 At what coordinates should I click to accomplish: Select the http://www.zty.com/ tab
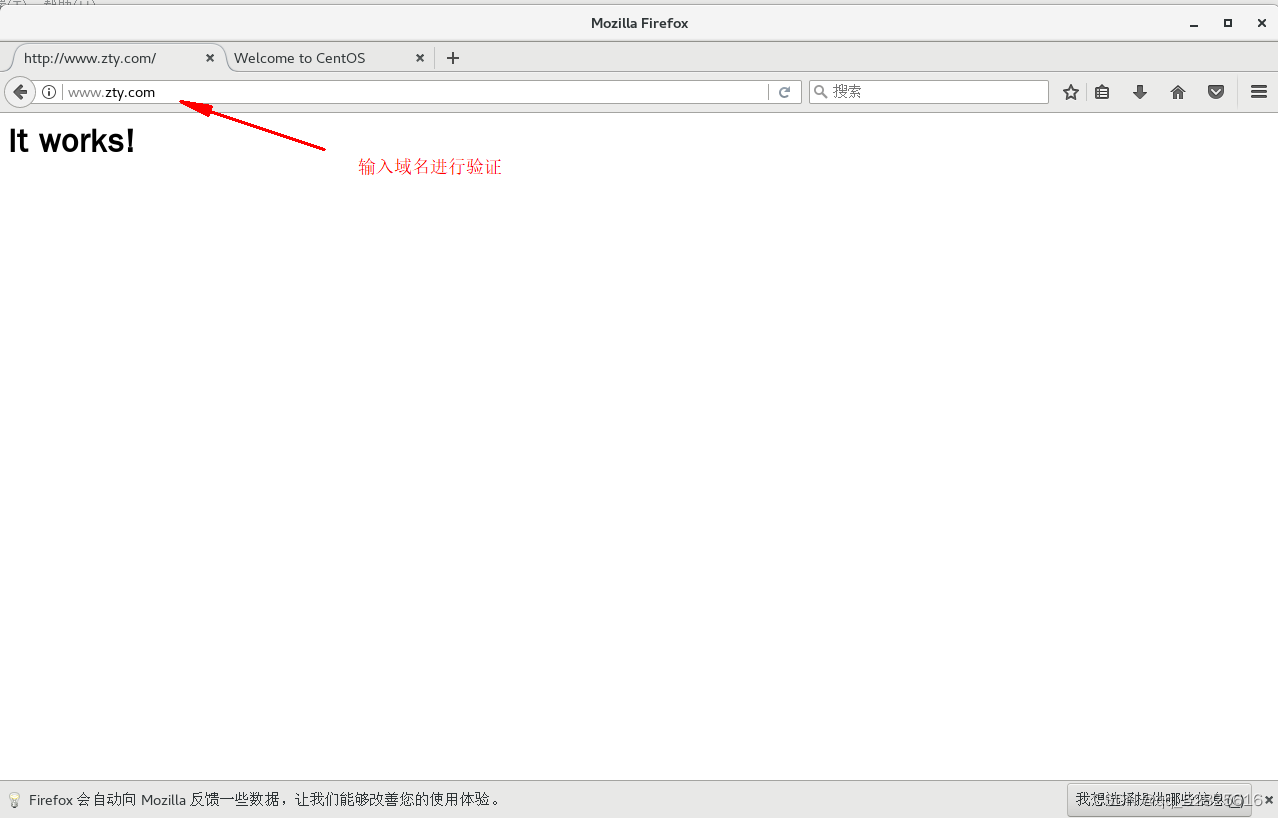point(117,58)
